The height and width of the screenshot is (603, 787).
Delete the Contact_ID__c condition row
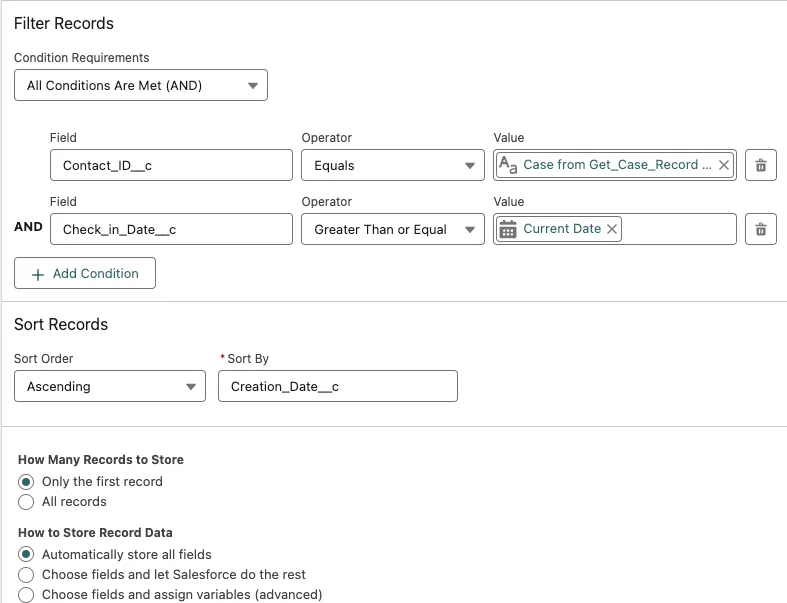760,165
